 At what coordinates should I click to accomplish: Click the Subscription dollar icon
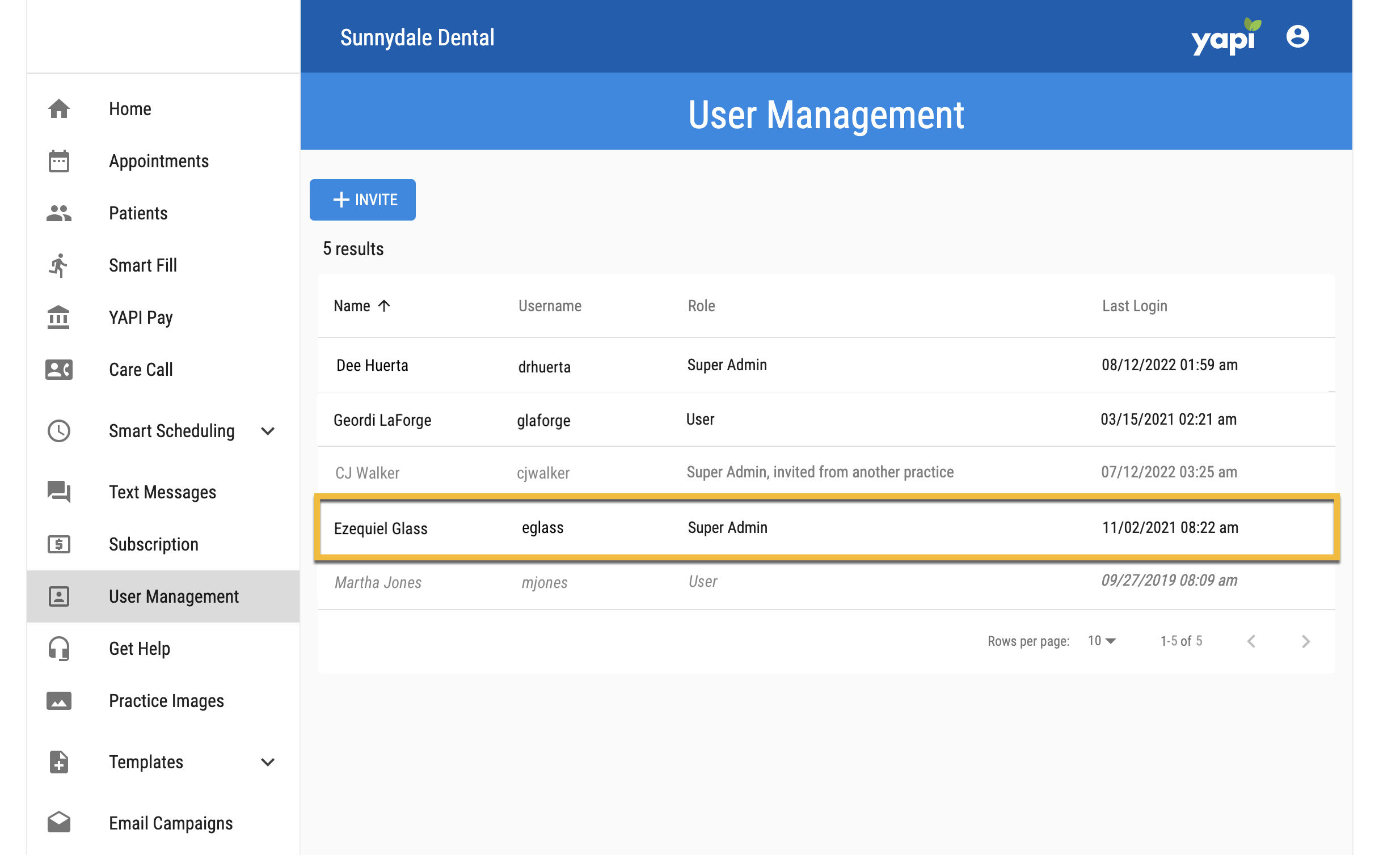click(x=59, y=544)
